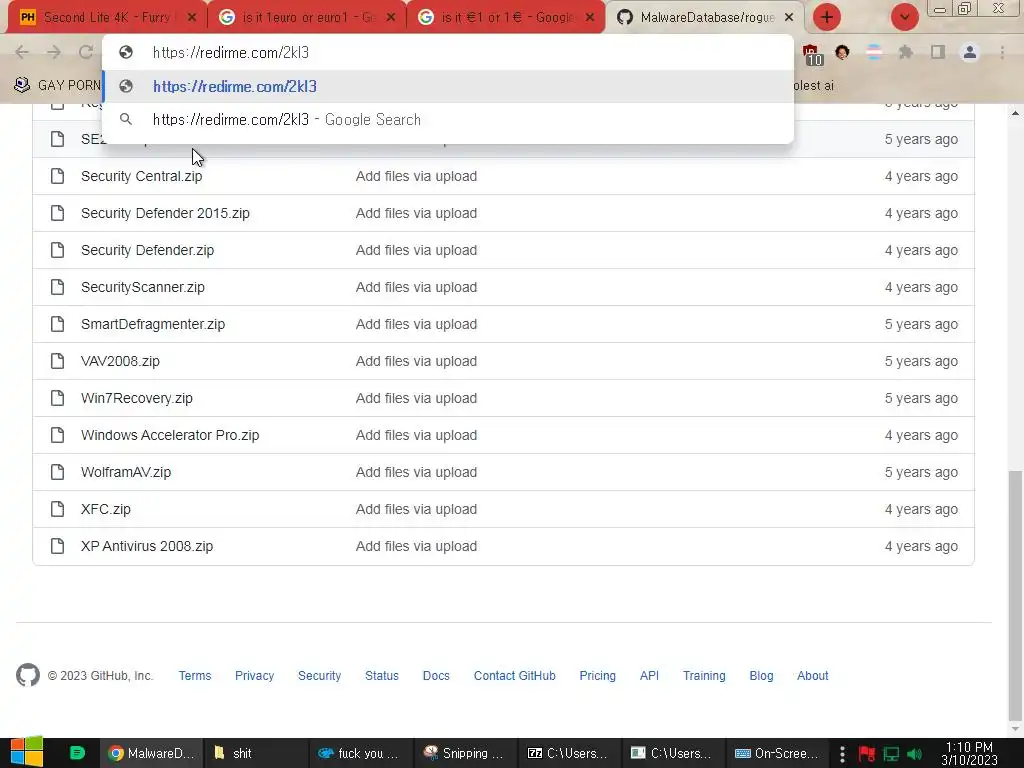Click '4 years ago' in the XP Antivirus 2008.zip row

(921, 547)
